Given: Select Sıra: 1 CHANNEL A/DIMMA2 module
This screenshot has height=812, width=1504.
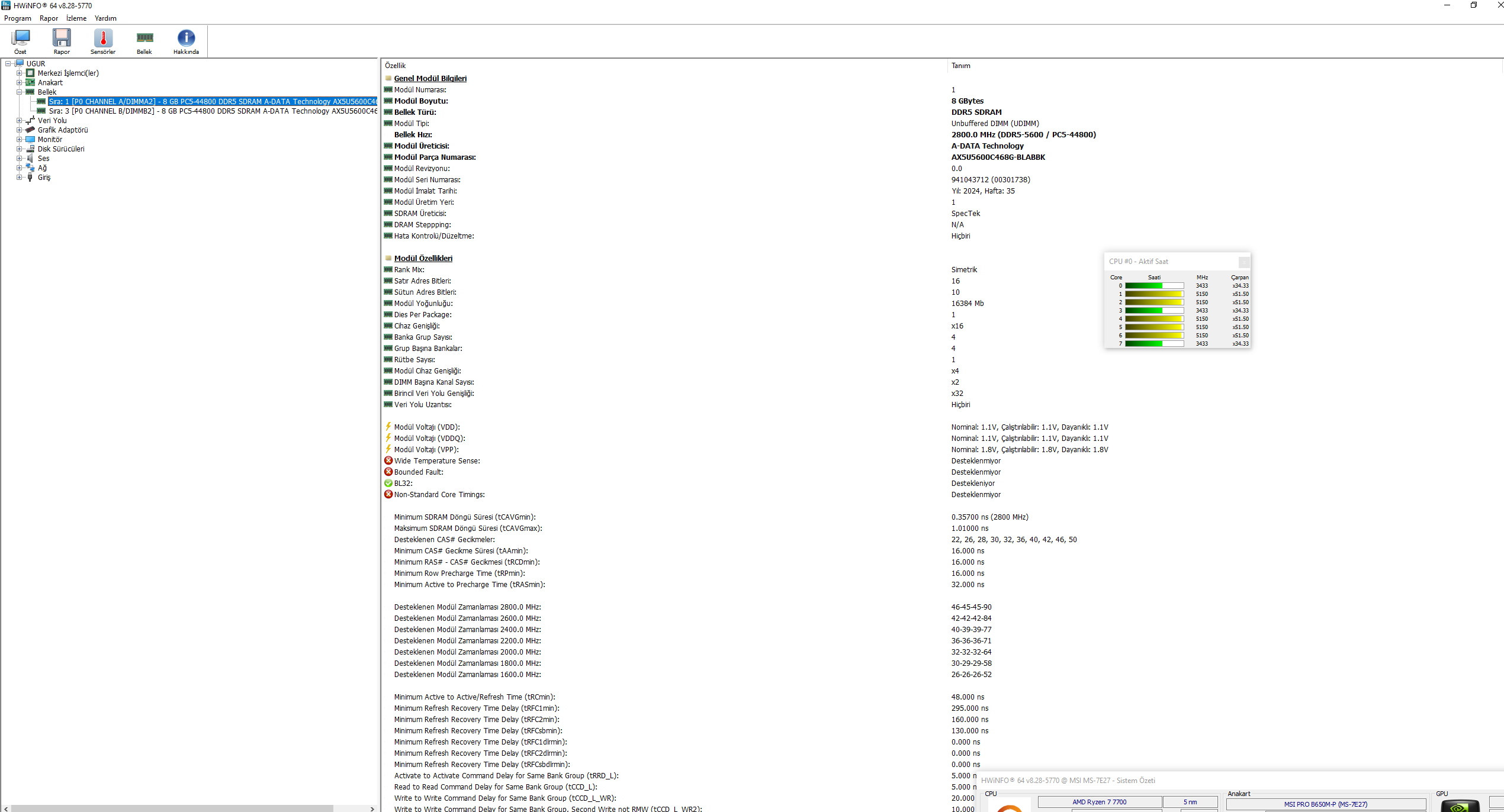Looking at the screenshot, I should 212,101.
